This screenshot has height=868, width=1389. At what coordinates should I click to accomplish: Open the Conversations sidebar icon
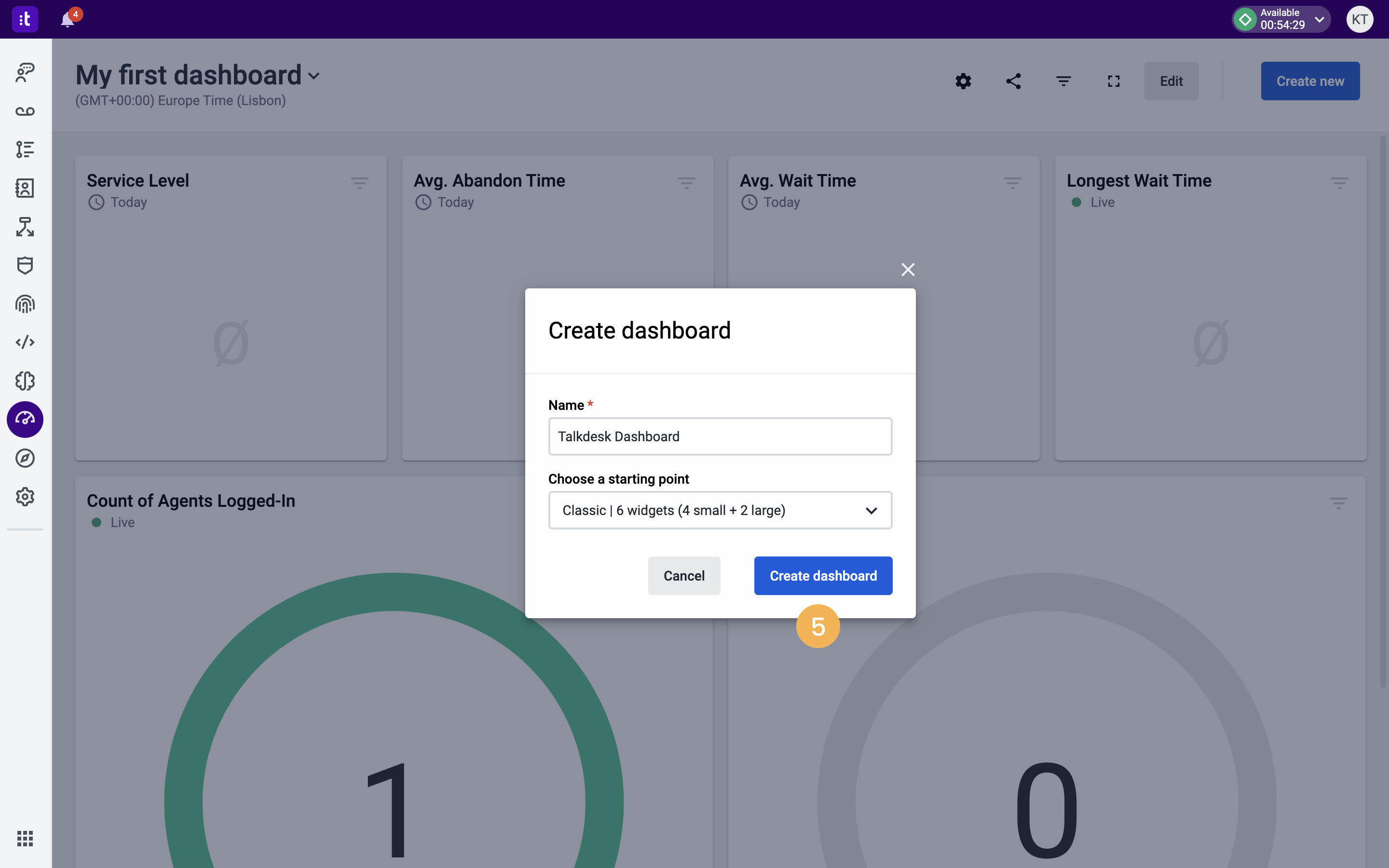coord(25,72)
